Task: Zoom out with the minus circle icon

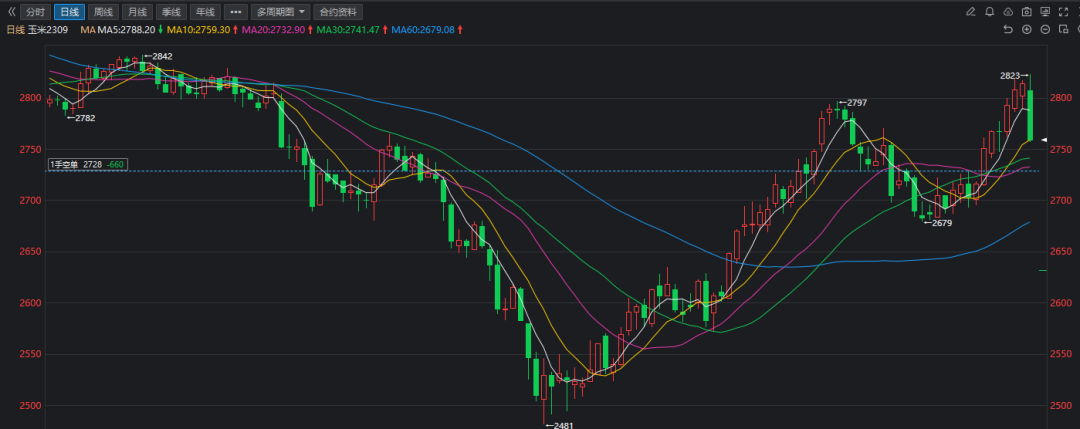Action: [1045, 29]
